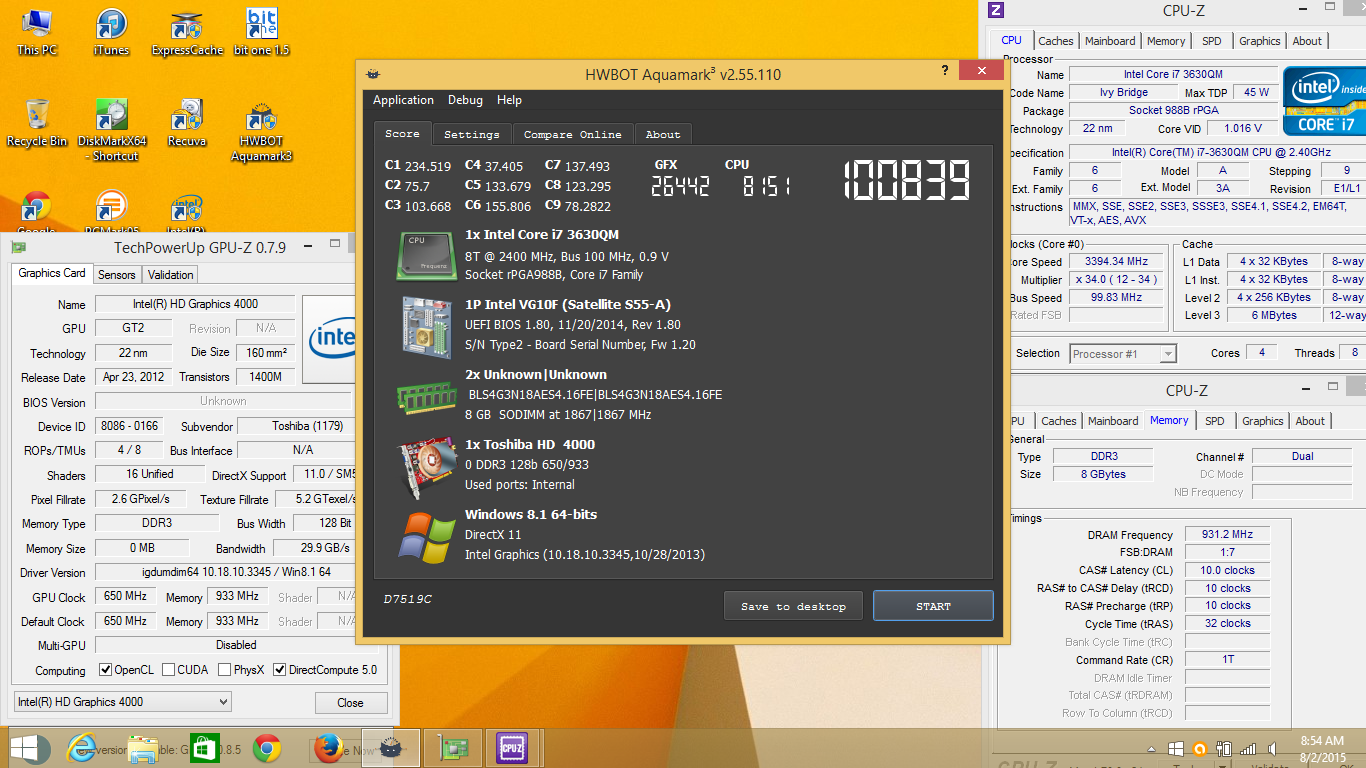Toggle the CUDA checkbox

pos(169,670)
